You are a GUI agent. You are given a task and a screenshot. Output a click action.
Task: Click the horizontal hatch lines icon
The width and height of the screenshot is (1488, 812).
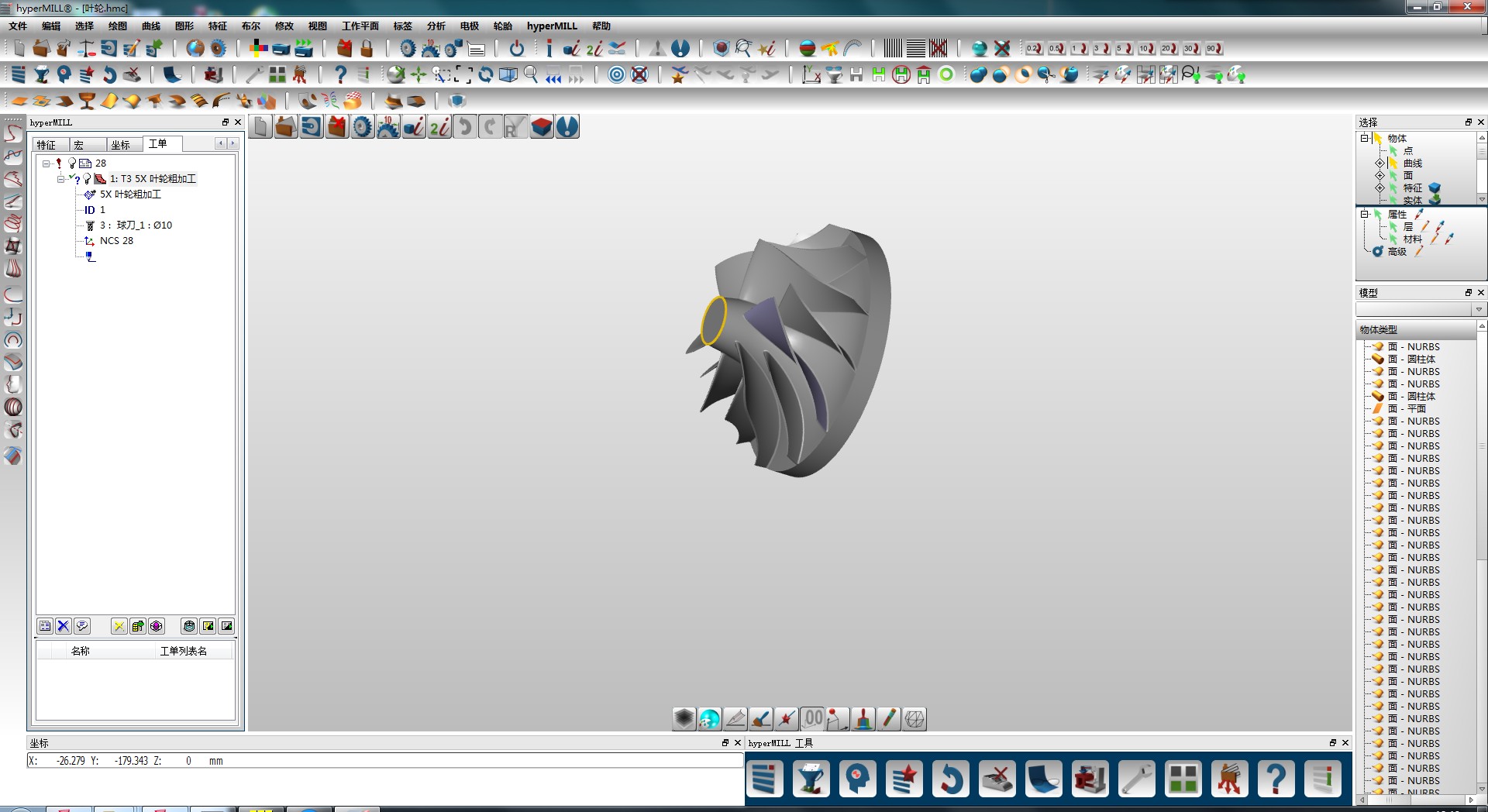[x=915, y=49]
